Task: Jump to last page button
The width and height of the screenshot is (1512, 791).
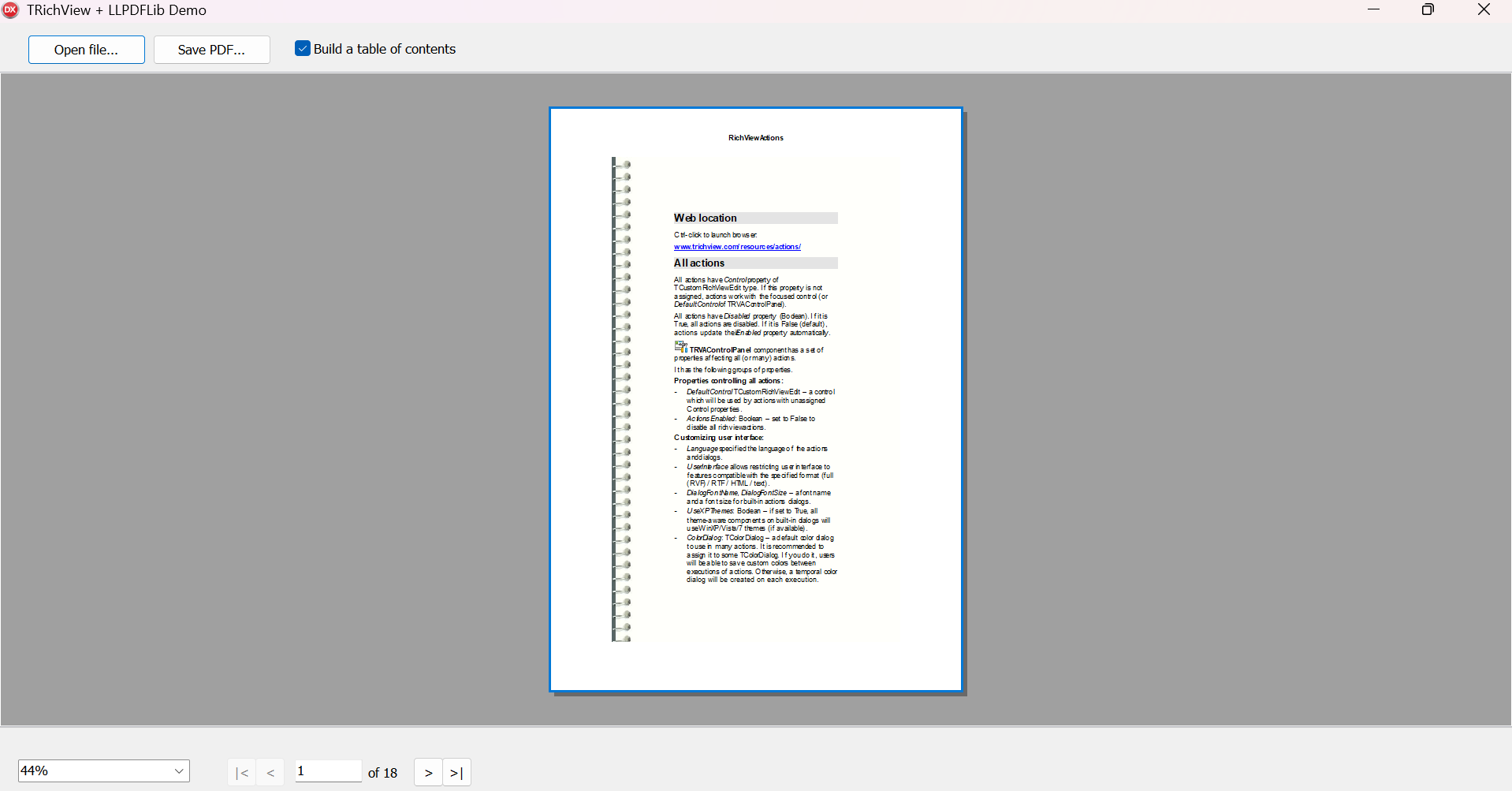Action: coord(456,773)
